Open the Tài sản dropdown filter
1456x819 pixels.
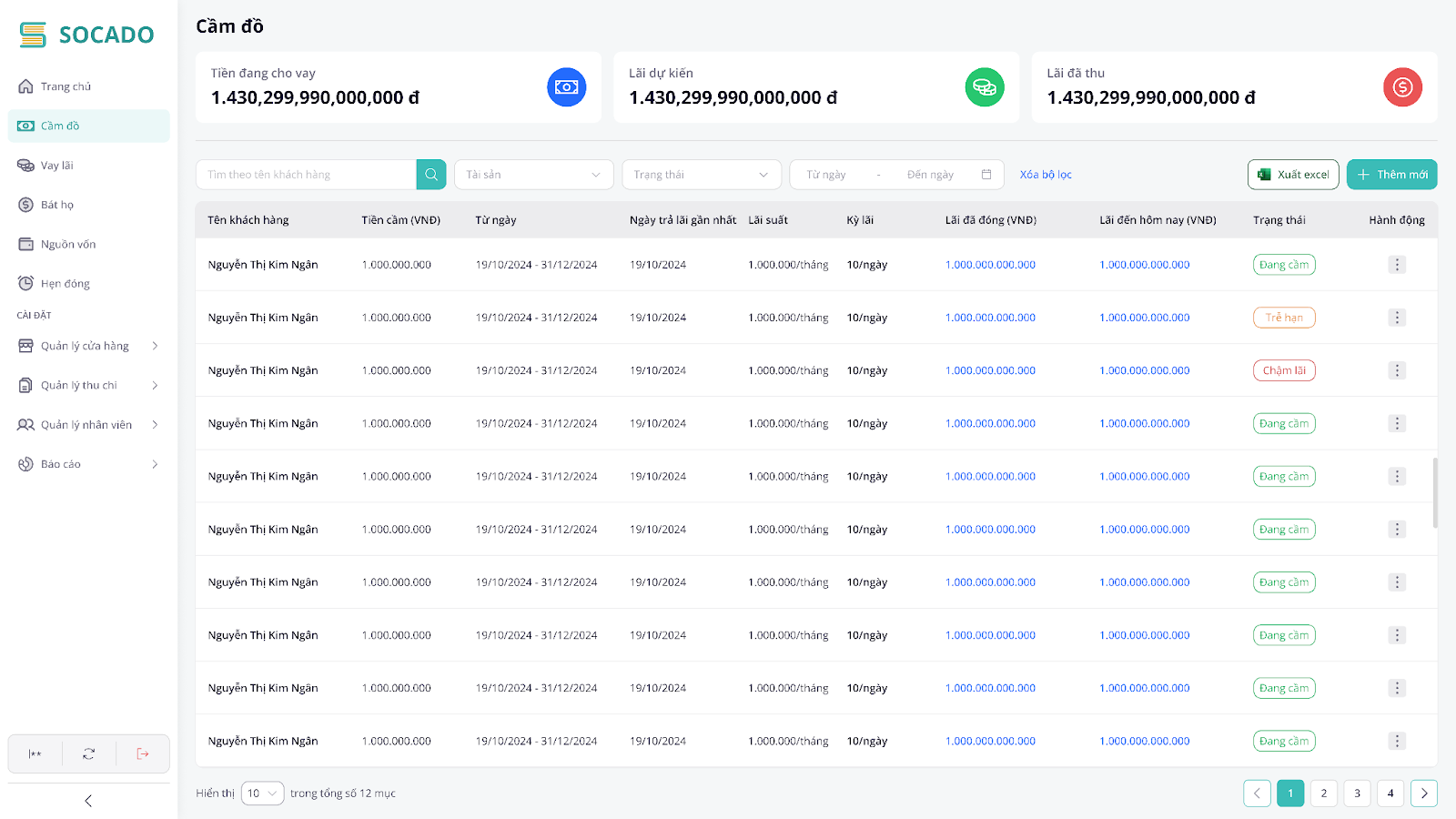[533, 175]
